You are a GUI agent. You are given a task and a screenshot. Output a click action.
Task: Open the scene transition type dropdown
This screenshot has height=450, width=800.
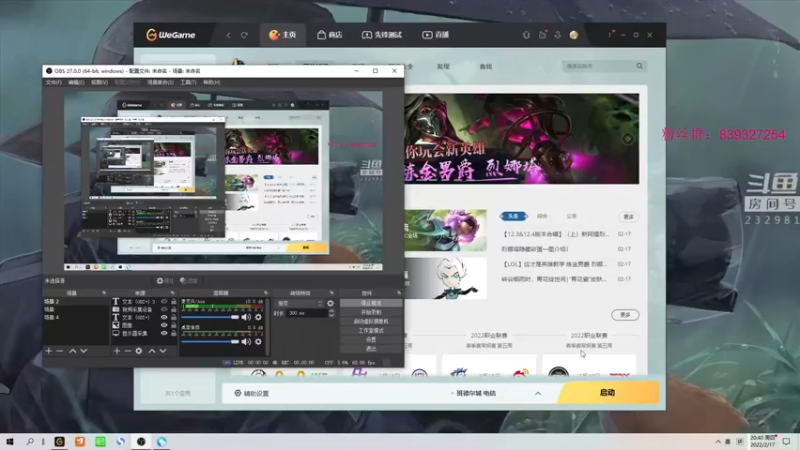coord(299,303)
